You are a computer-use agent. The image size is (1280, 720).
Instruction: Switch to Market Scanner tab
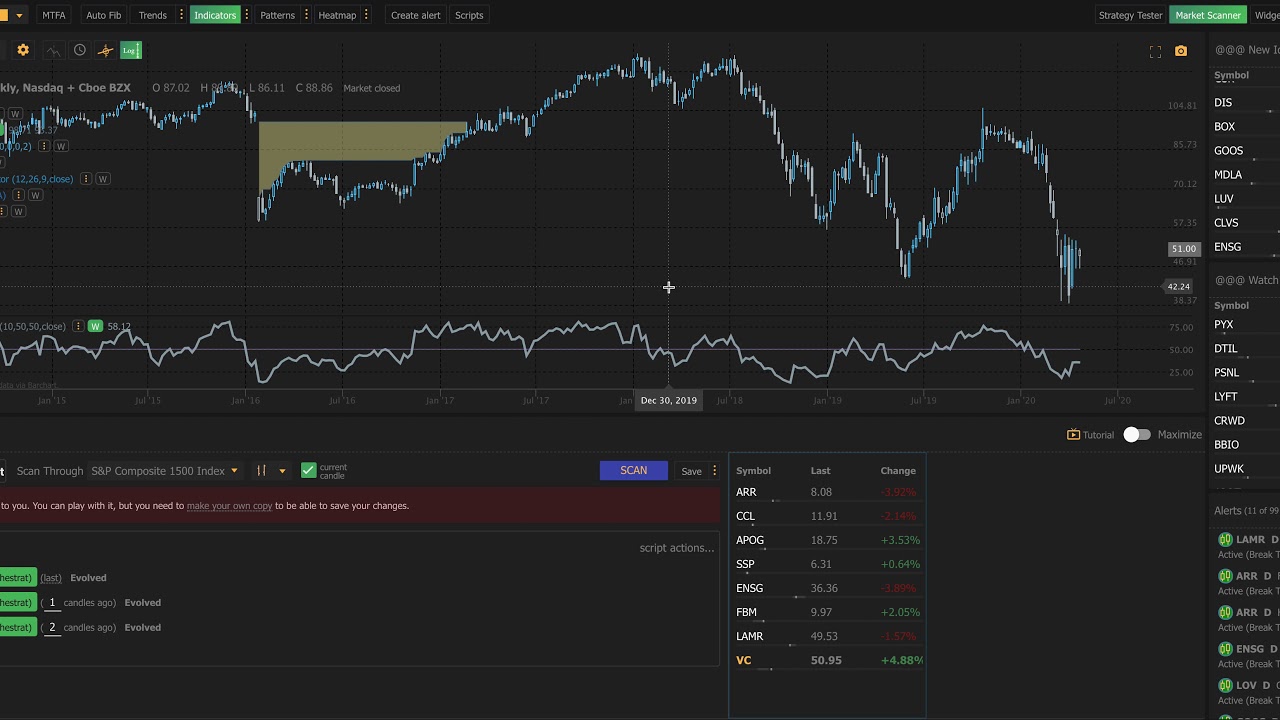click(x=1208, y=15)
